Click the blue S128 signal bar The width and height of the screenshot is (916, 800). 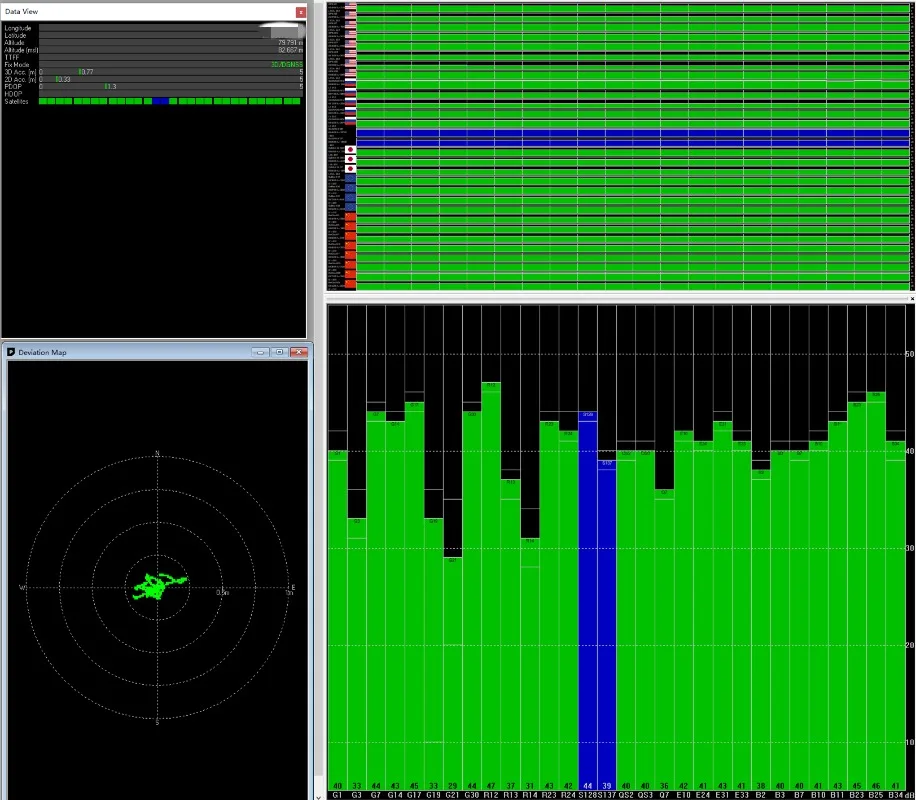[x=588, y=600]
